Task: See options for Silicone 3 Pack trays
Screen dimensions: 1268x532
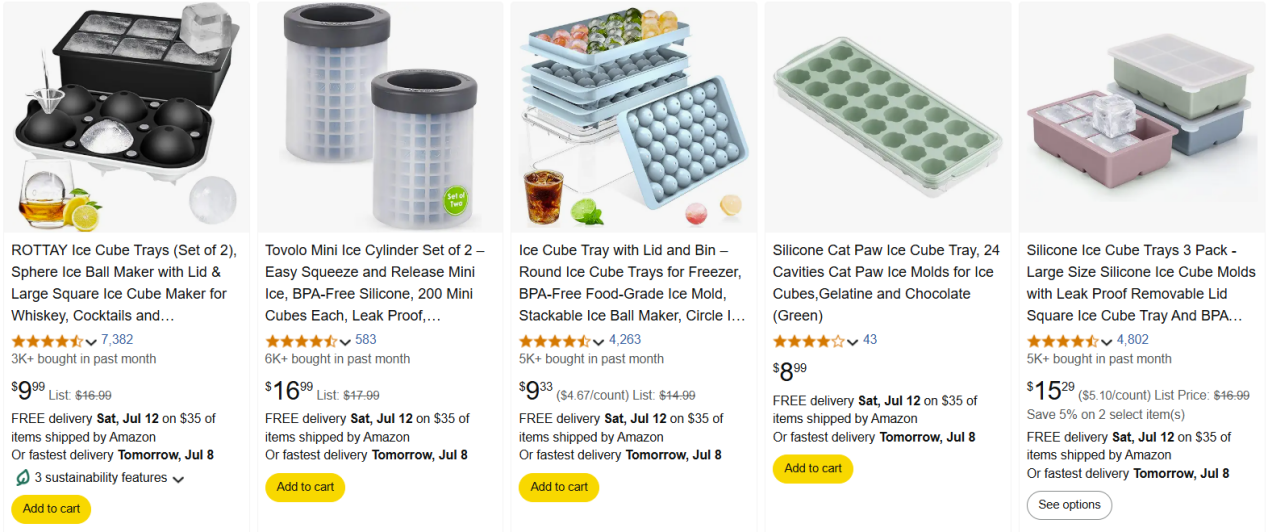Action: tap(1069, 505)
